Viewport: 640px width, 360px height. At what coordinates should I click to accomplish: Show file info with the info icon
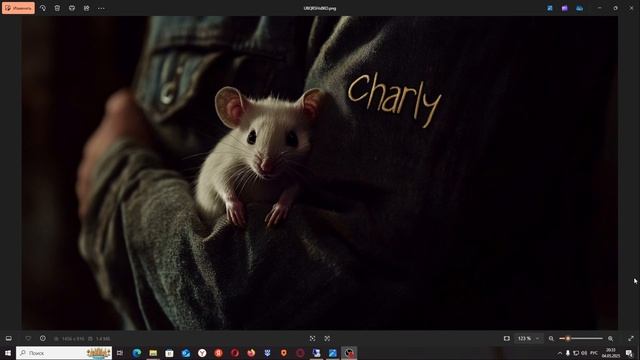(43, 338)
